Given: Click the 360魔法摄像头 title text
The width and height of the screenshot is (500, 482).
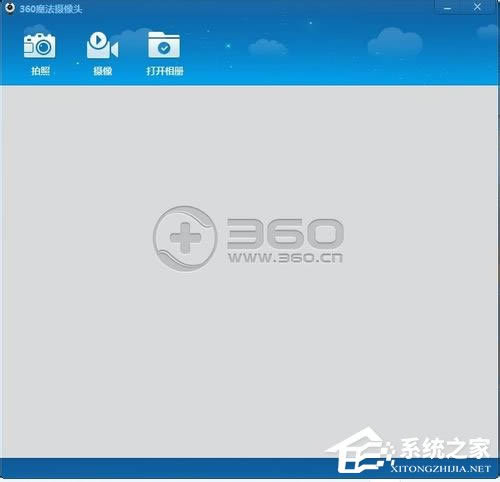Looking at the screenshot, I should pyautogui.click(x=51, y=9).
